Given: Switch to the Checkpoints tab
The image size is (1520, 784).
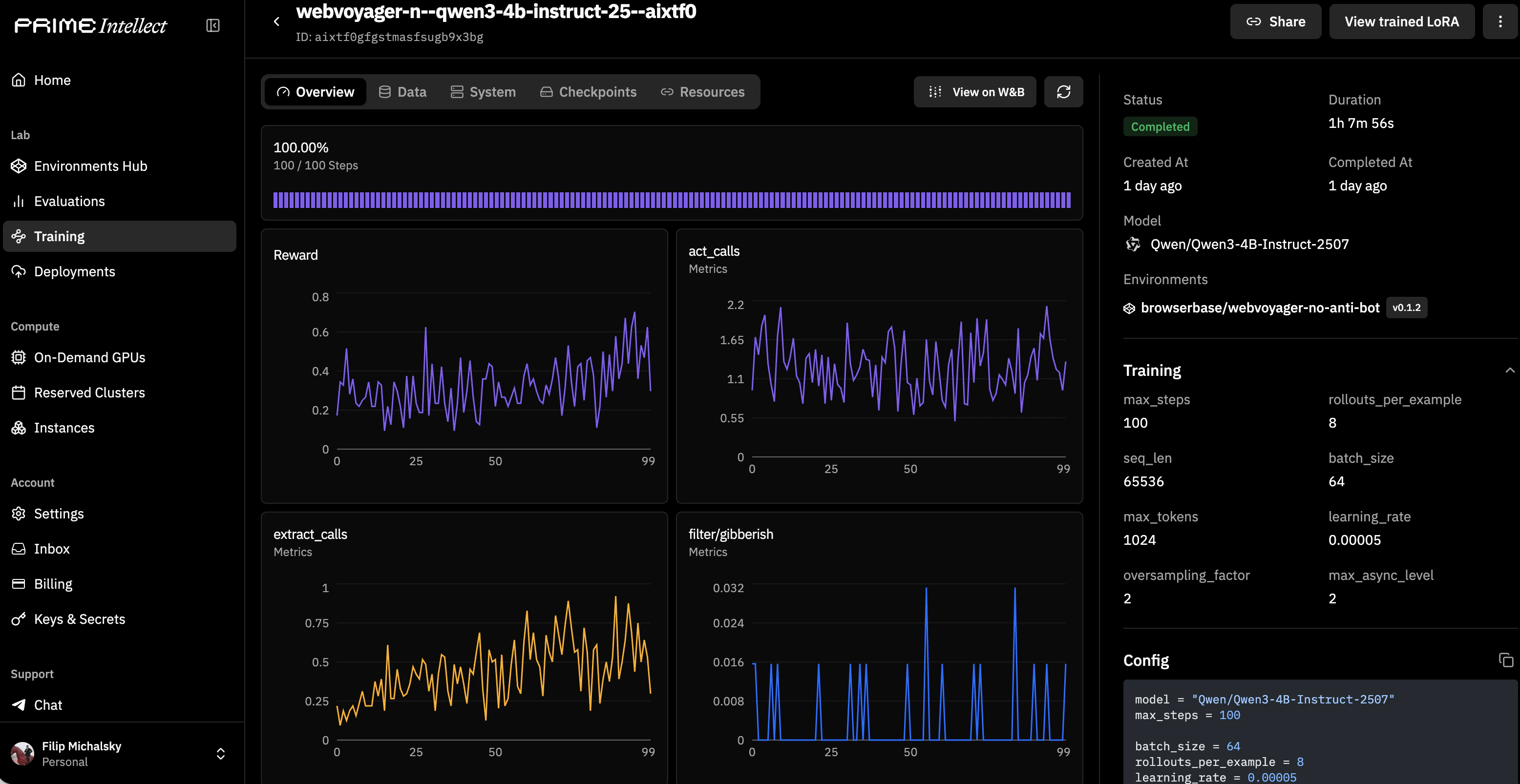Looking at the screenshot, I should (x=588, y=91).
